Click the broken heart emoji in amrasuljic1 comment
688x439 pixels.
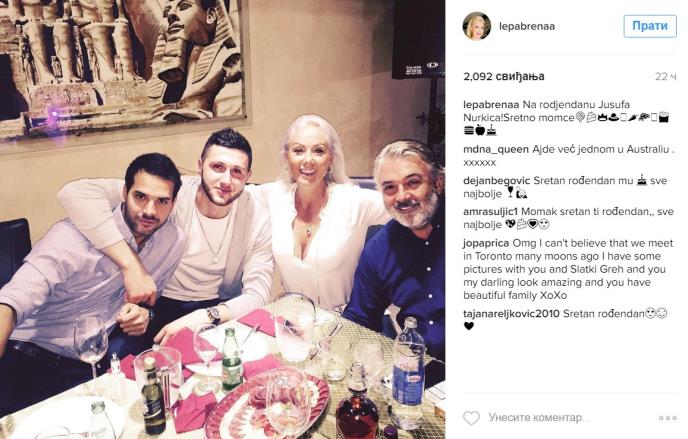510,224
